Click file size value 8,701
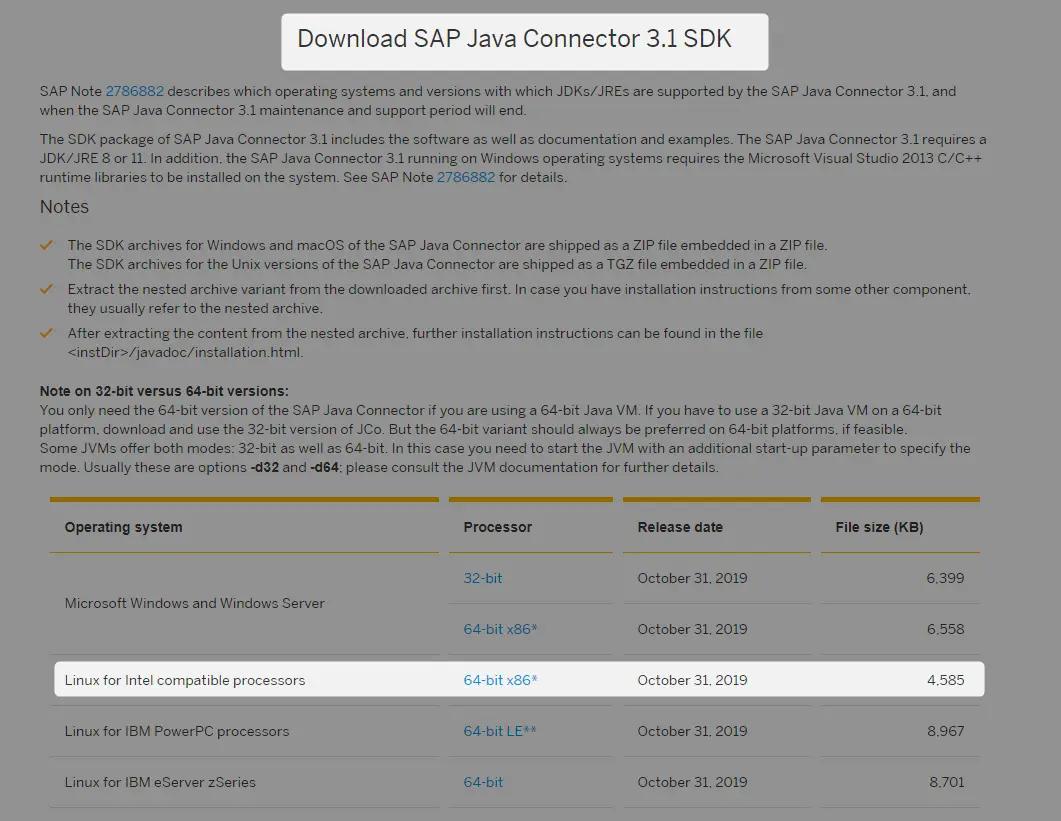Viewport: 1061px width, 821px height. click(x=946, y=782)
